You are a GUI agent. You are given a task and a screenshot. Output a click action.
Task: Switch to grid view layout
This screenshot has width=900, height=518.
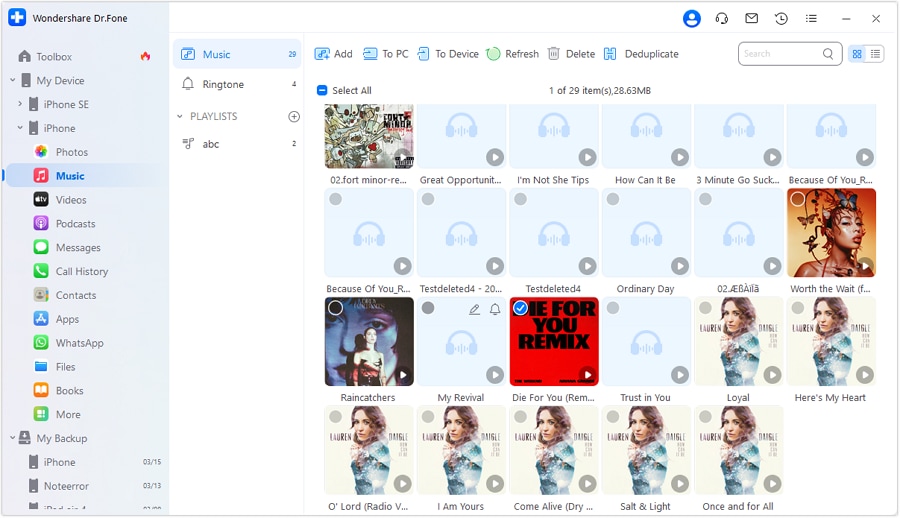click(857, 54)
